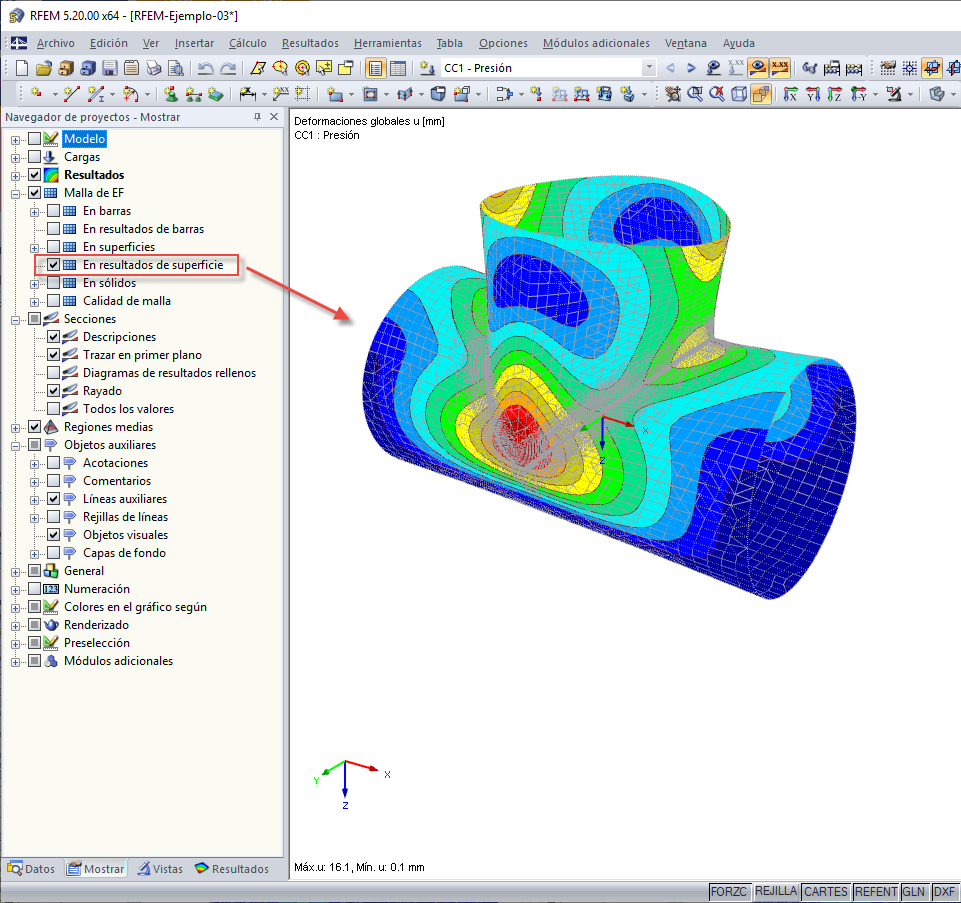Switch to the Datos navigator tab
This screenshot has height=903, width=961.
31,869
